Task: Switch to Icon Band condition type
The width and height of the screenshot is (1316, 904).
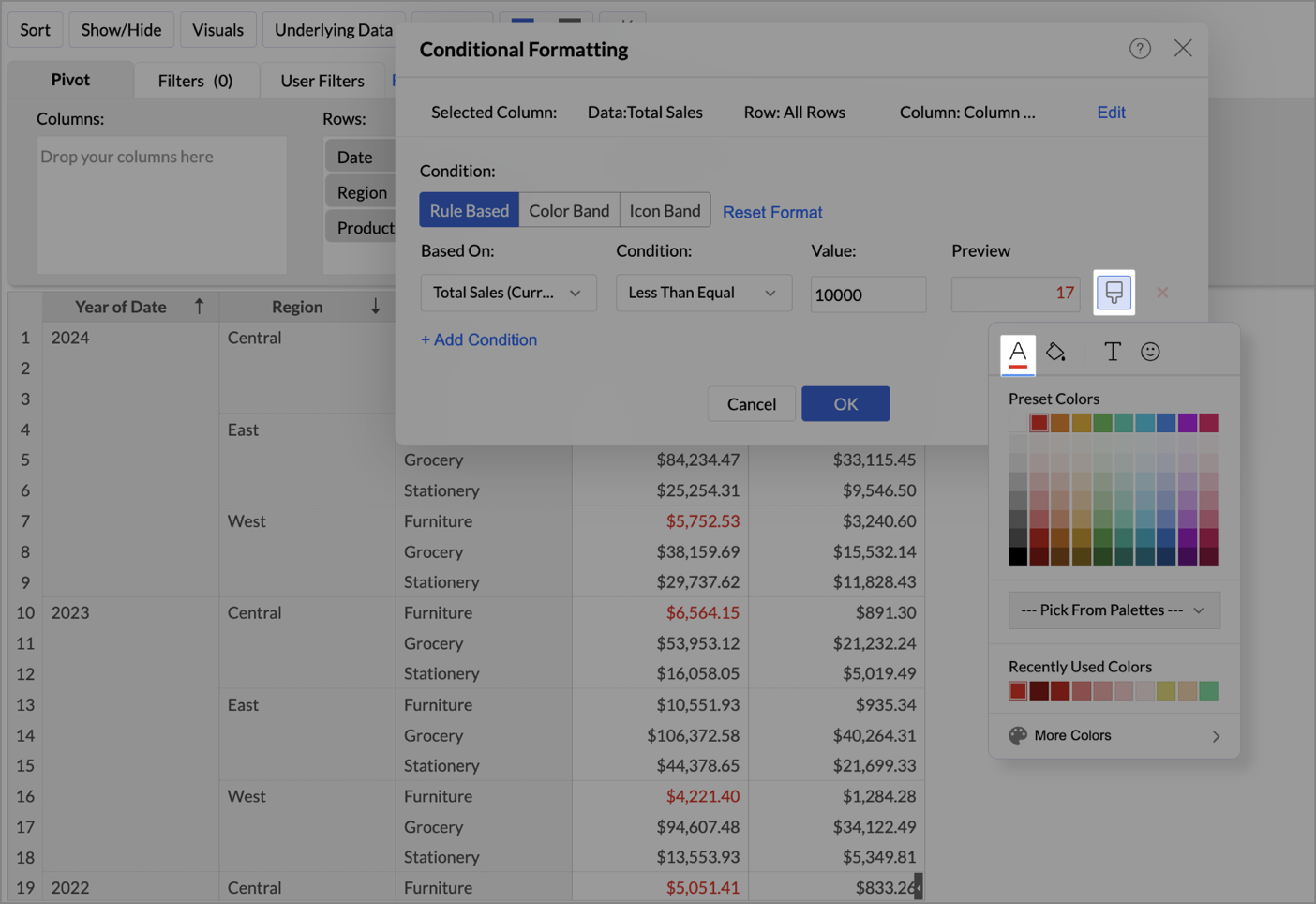Action: [x=665, y=211]
